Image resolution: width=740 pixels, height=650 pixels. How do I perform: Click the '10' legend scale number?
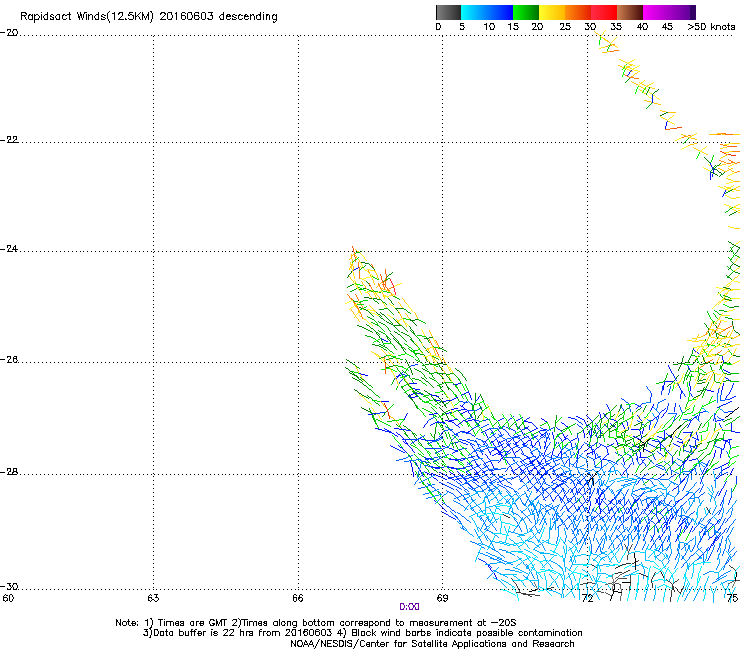[x=489, y=27]
